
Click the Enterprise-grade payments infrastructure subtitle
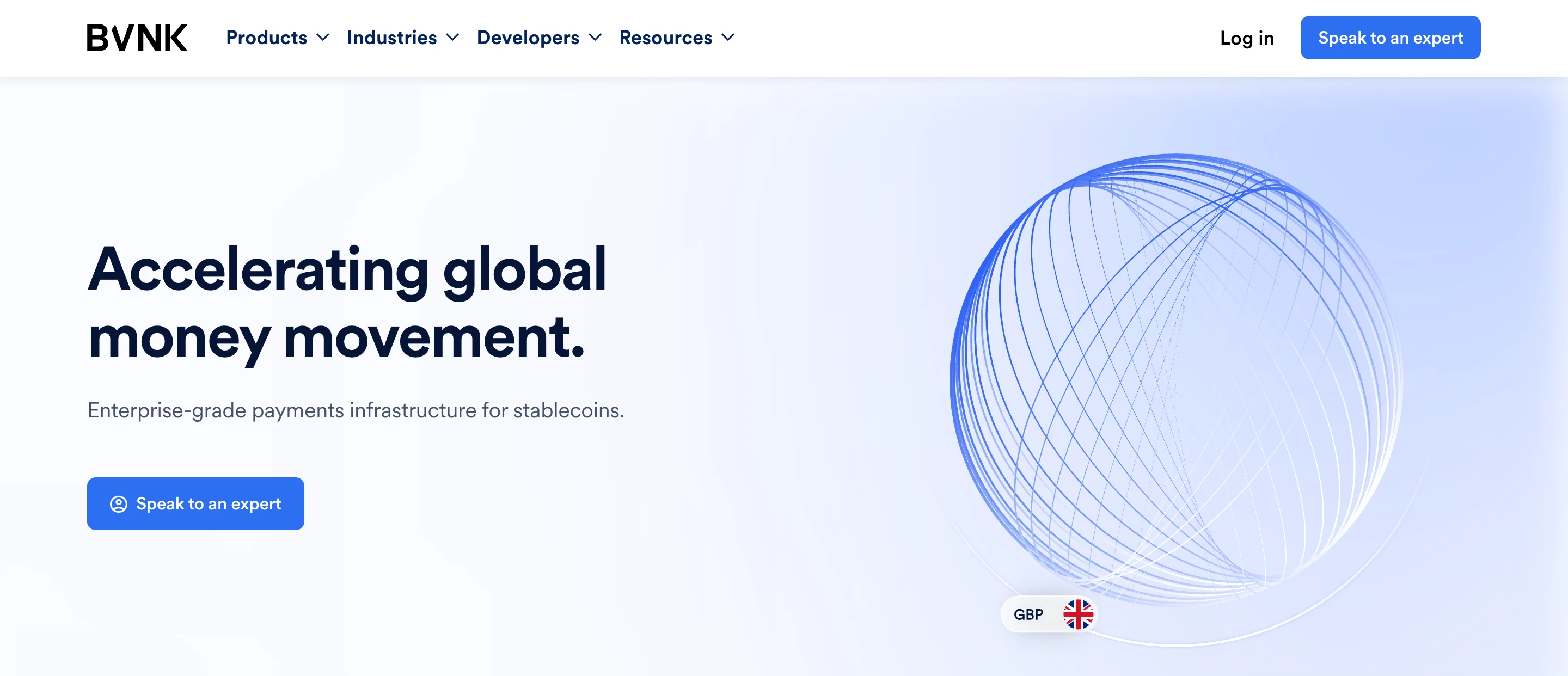pyautogui.click(x=356, y=411)
